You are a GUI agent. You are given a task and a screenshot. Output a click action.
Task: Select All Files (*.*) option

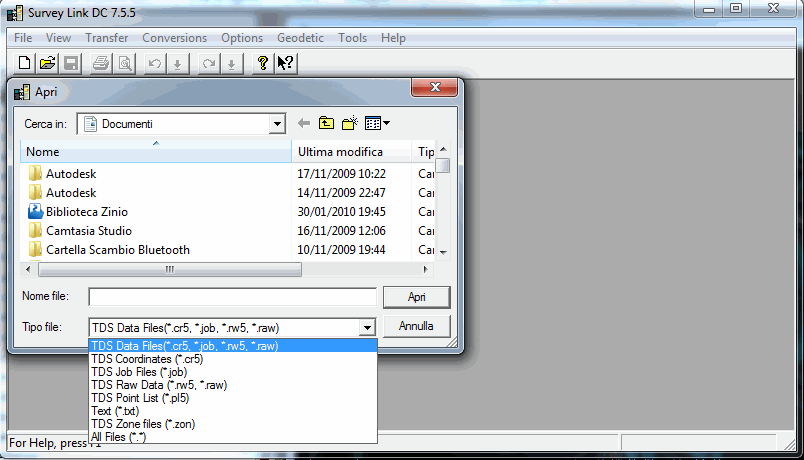click(x=233, y=437)
